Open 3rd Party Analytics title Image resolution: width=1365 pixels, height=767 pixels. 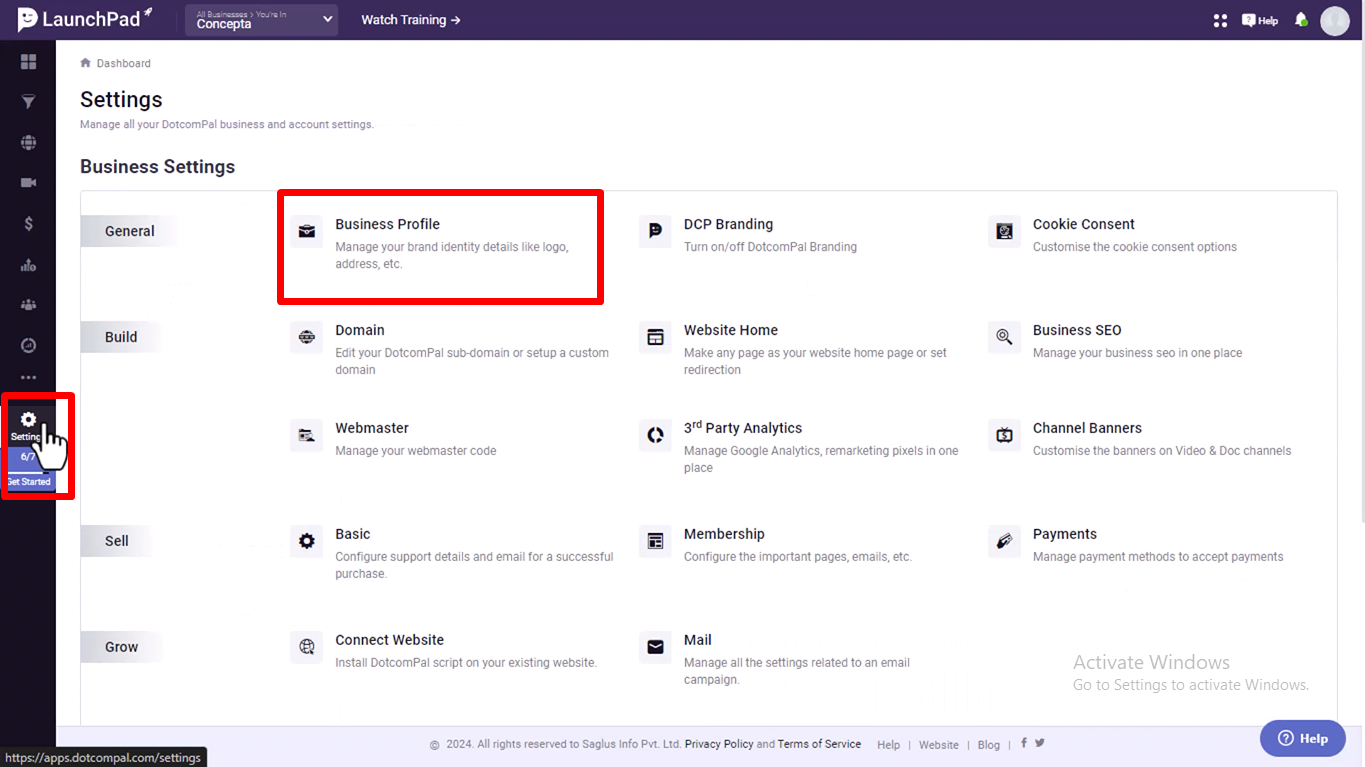click(743, 427)
